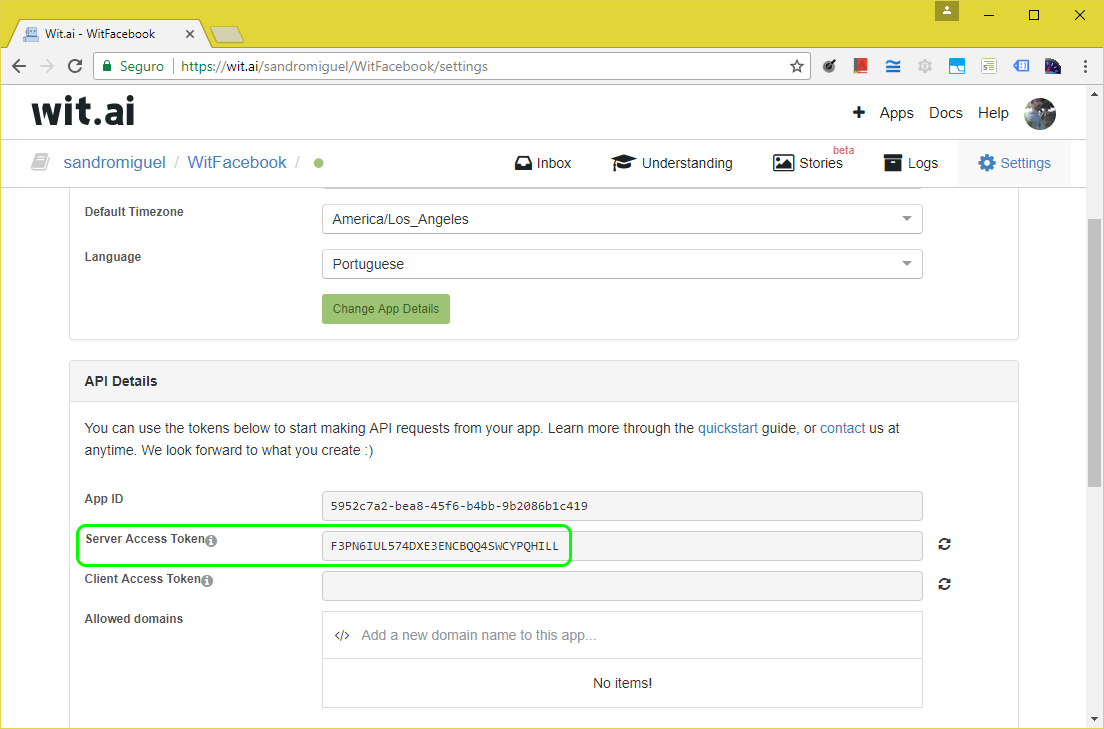Click the Add a new domain field
The height and width of the screenshot is (729, 1104).
(x=622, y=635)
